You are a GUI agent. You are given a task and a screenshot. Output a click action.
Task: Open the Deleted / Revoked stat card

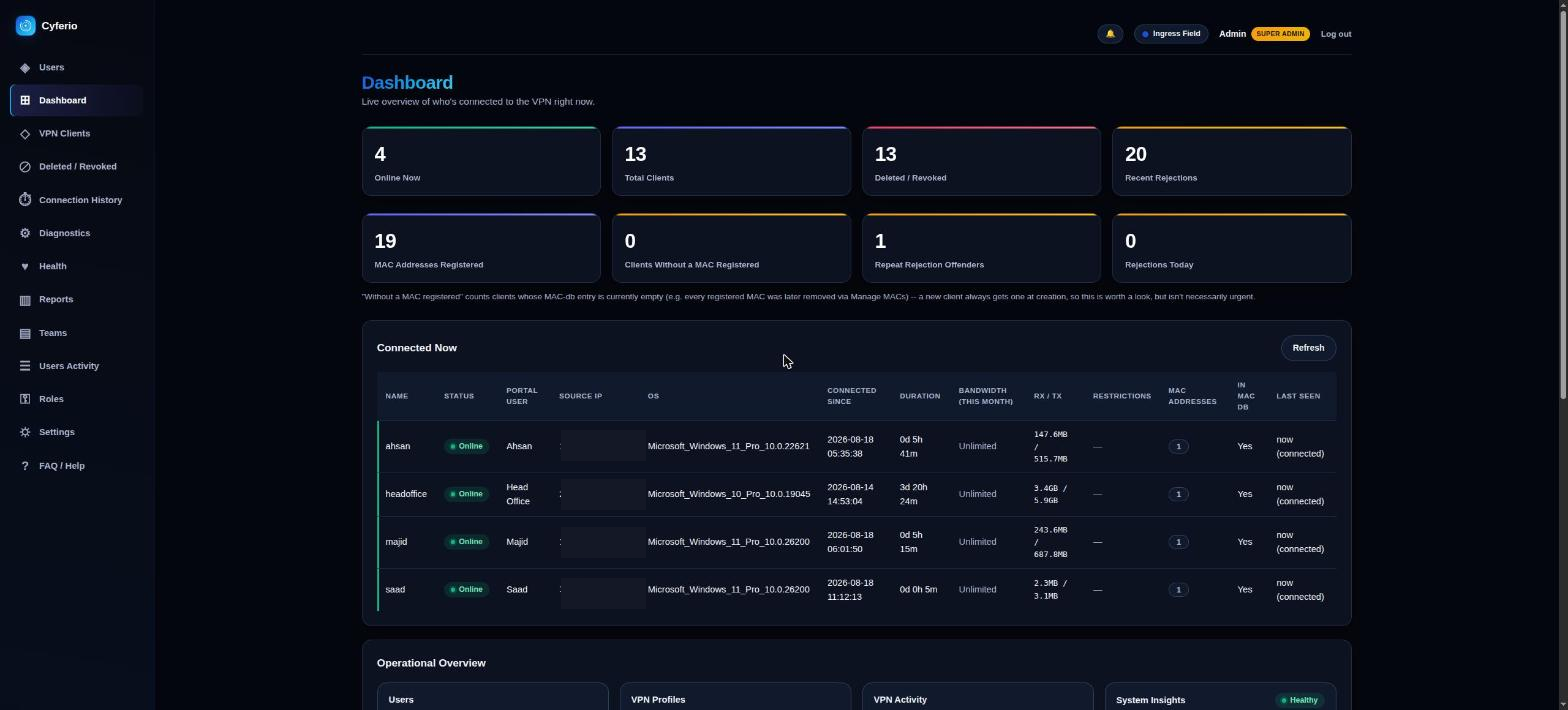coord(981,161)
